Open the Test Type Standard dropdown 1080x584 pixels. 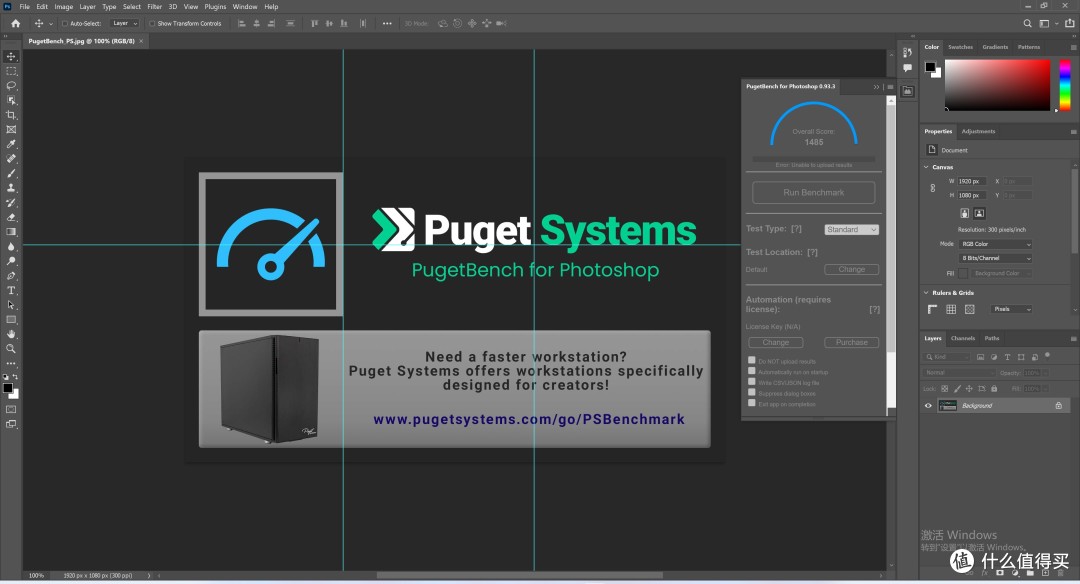click(x=851, y=229)
